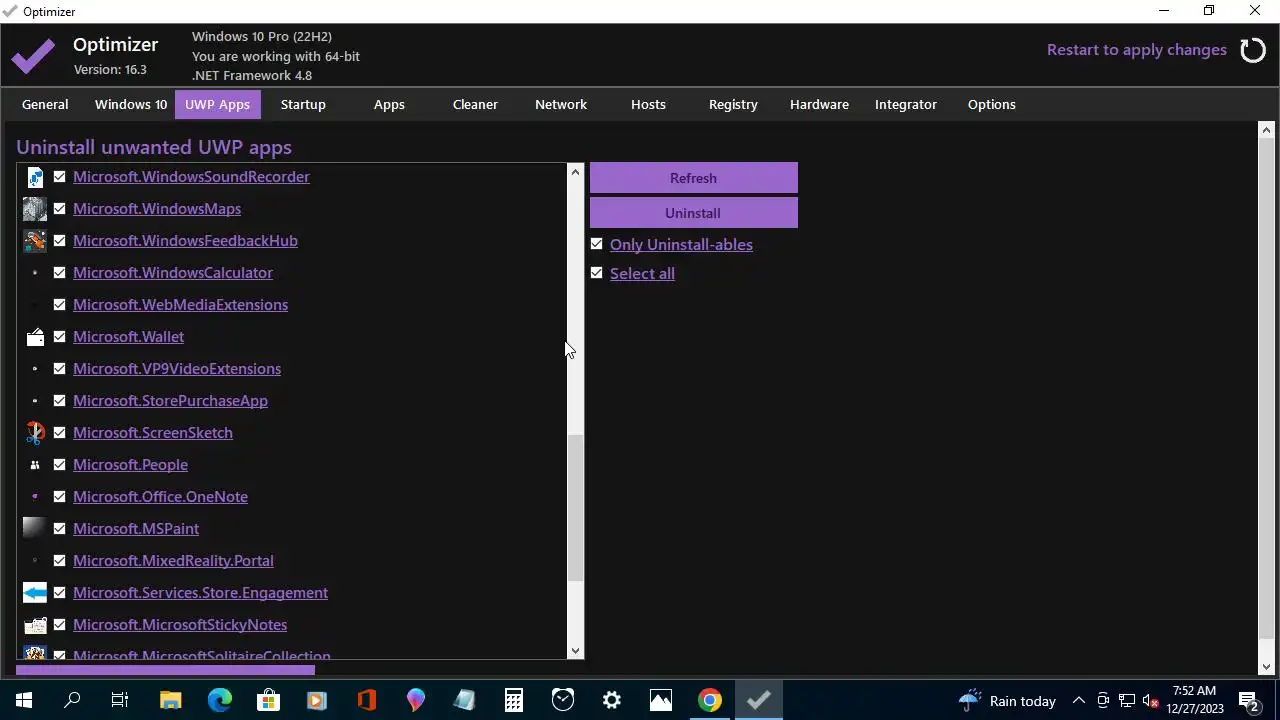Click the Office.OneNote app icon

(x=35, y=497)
